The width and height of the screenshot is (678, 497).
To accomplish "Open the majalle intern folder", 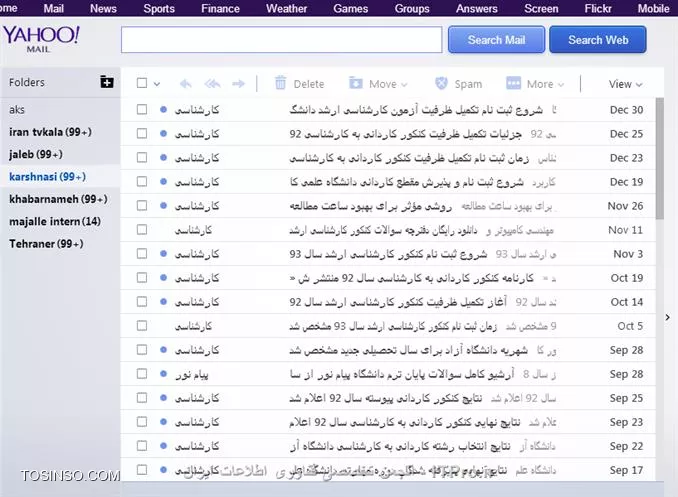I will click(55, 221).
